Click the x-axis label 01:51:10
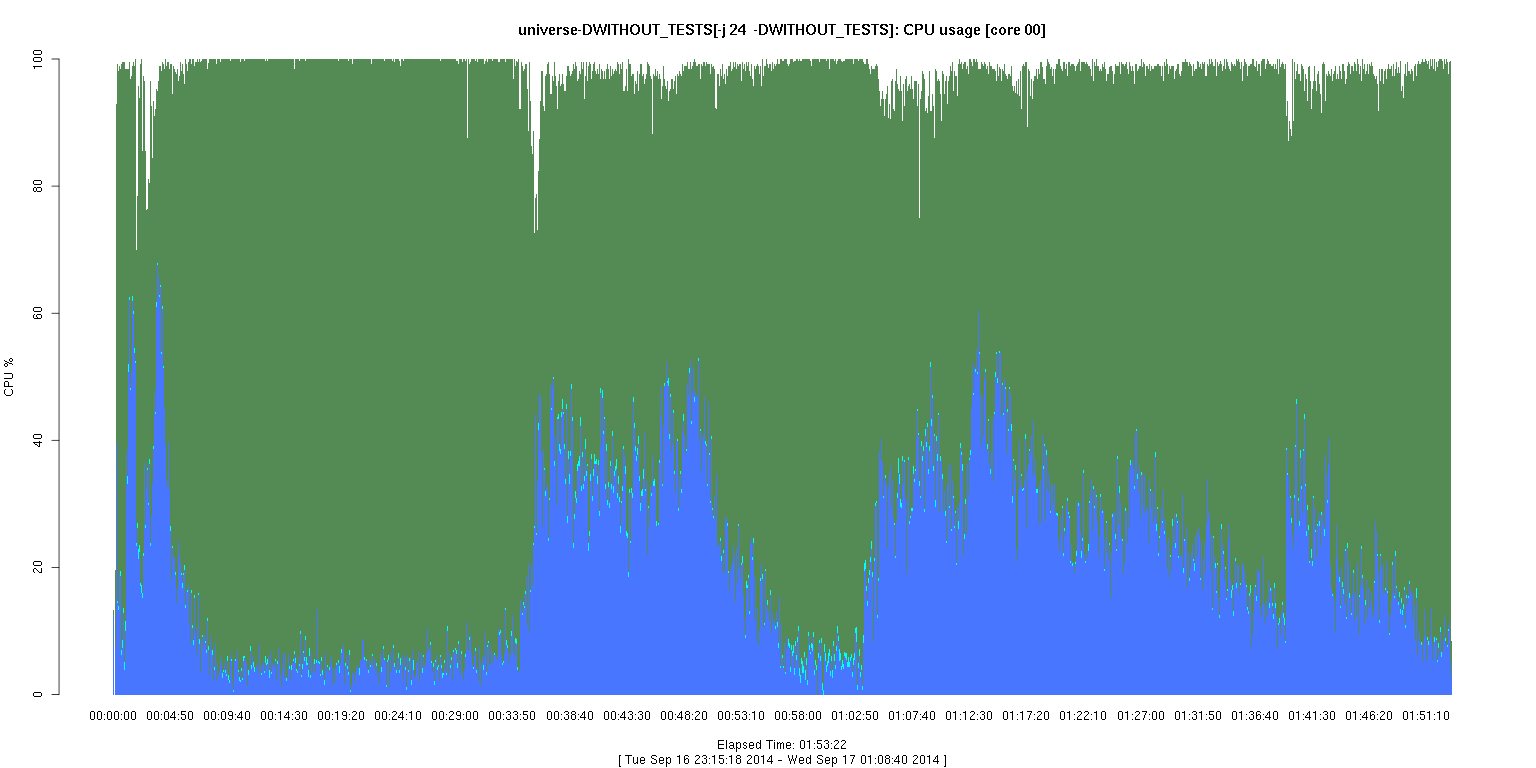 coord(1426,716)
